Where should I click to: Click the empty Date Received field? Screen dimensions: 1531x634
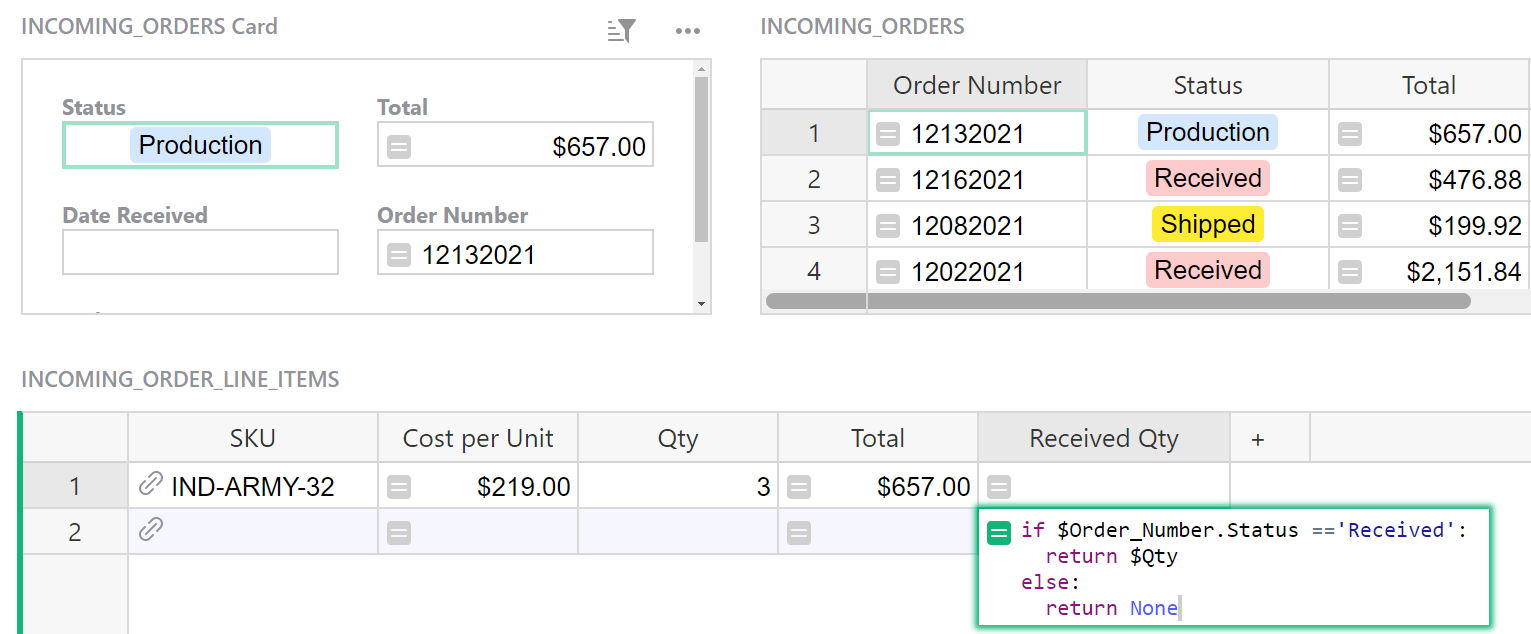pos(200,252)
